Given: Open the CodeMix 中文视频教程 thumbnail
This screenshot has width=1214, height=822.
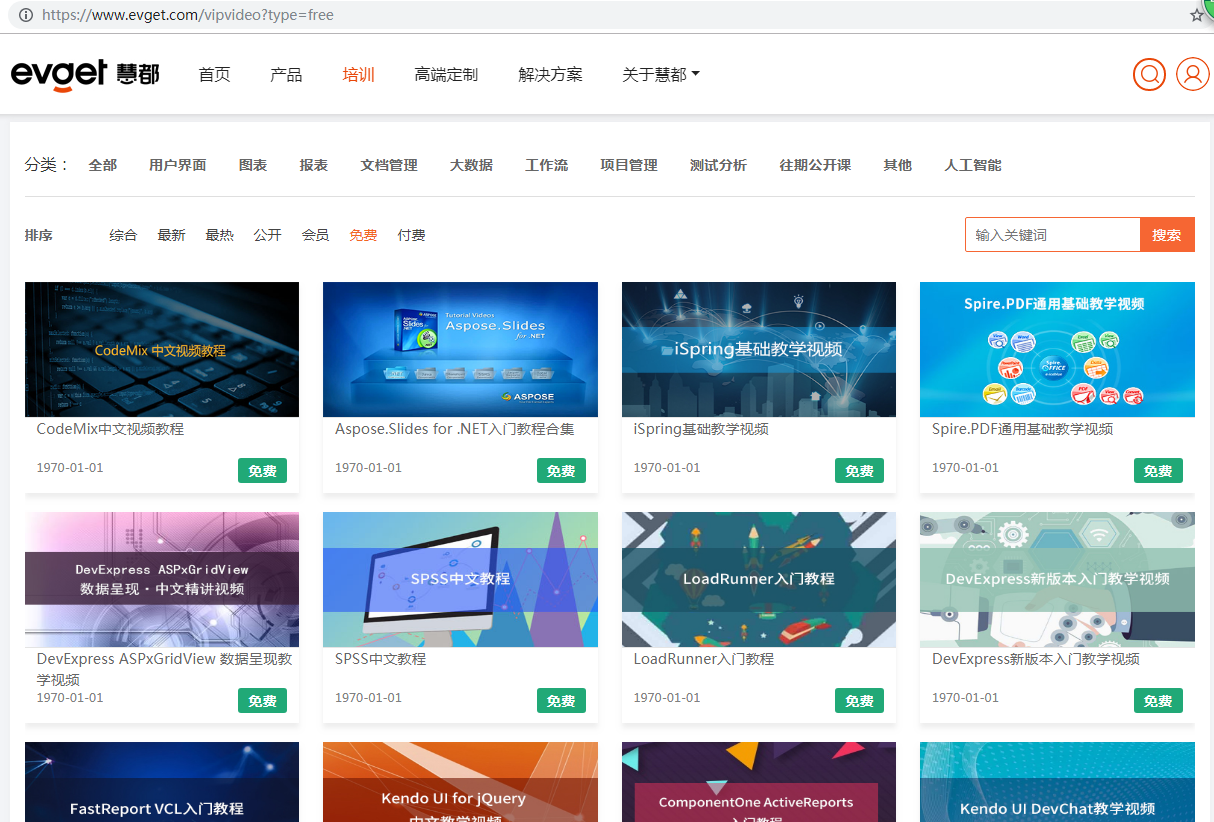Looking at the screenshot, I should (x=161, y=349).
